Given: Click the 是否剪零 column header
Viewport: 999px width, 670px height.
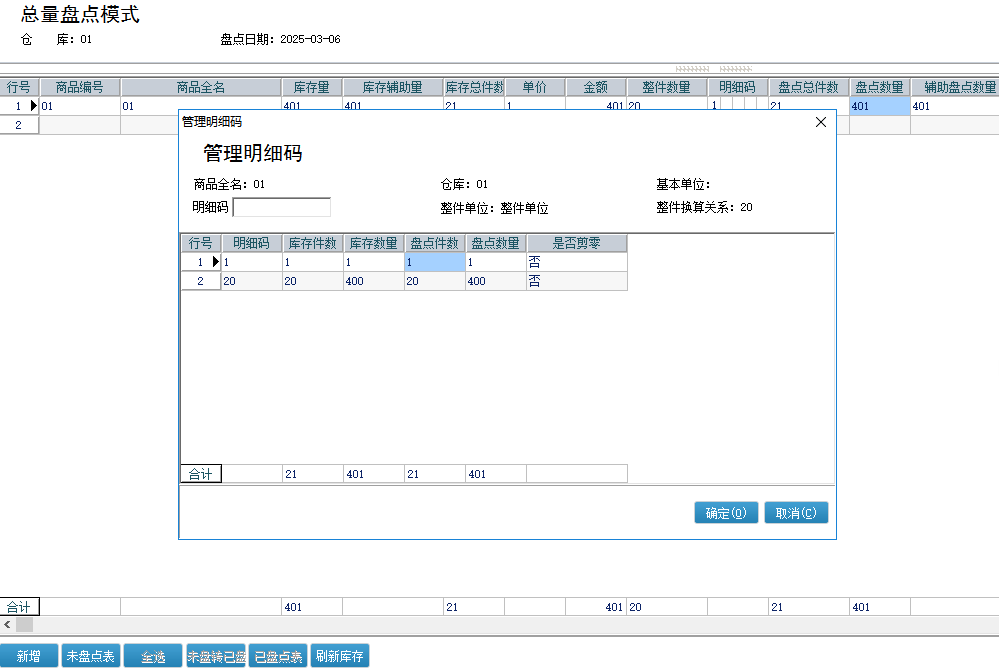Looking at the screenshot, I should coord(577,243).
